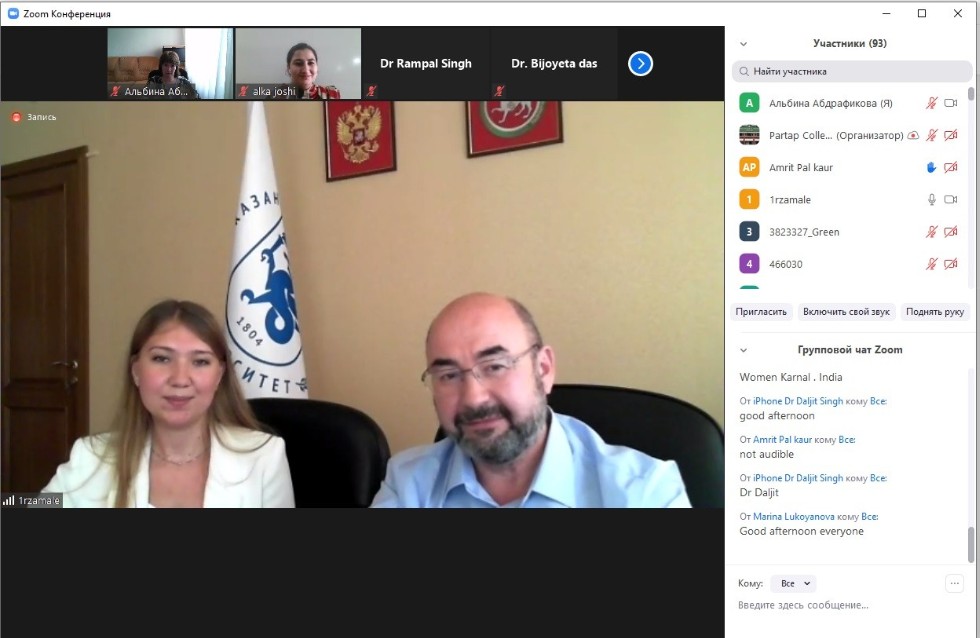The image size is (980, 638).
Task: Click the recording cloud icon for Partap College
Action: click(x=913, y=136)
